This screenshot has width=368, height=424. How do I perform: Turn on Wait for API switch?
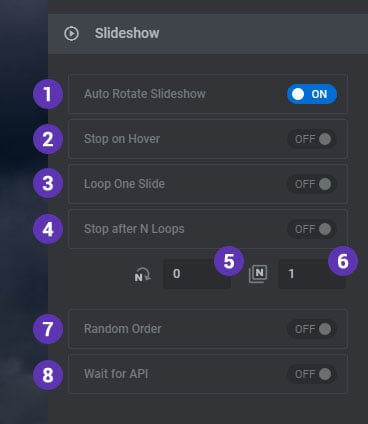[312, 374]
